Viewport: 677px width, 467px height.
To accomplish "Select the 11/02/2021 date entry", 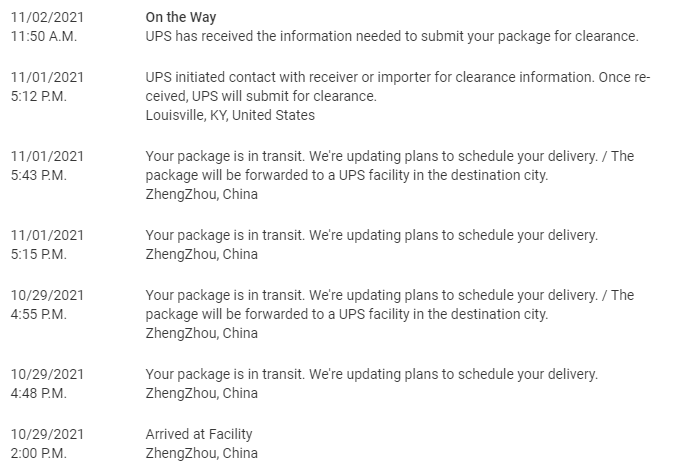I will pyautogui.click(x=47, y=17).
